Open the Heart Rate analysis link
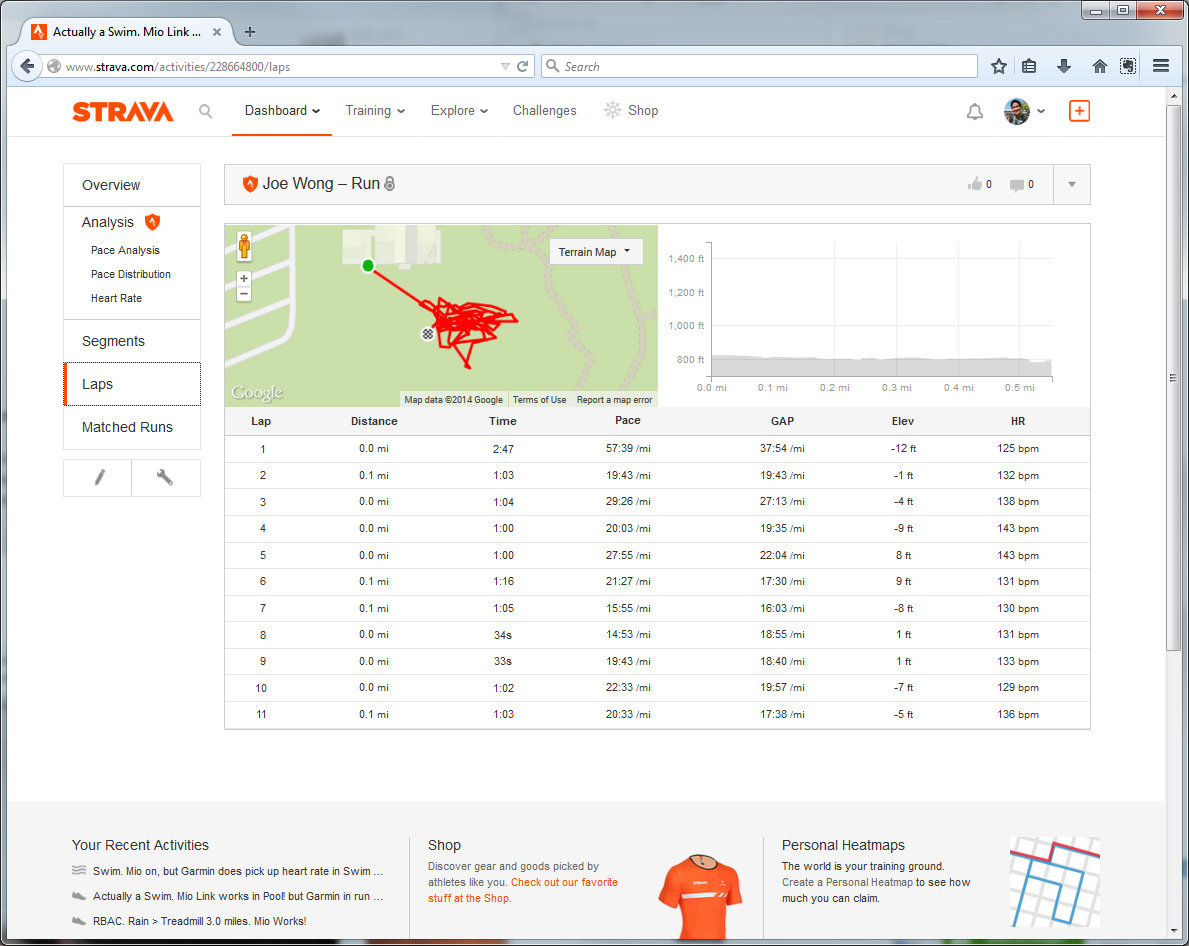Screen dimensions: 1189x946 pyautogui.click(x=116, y=298)
